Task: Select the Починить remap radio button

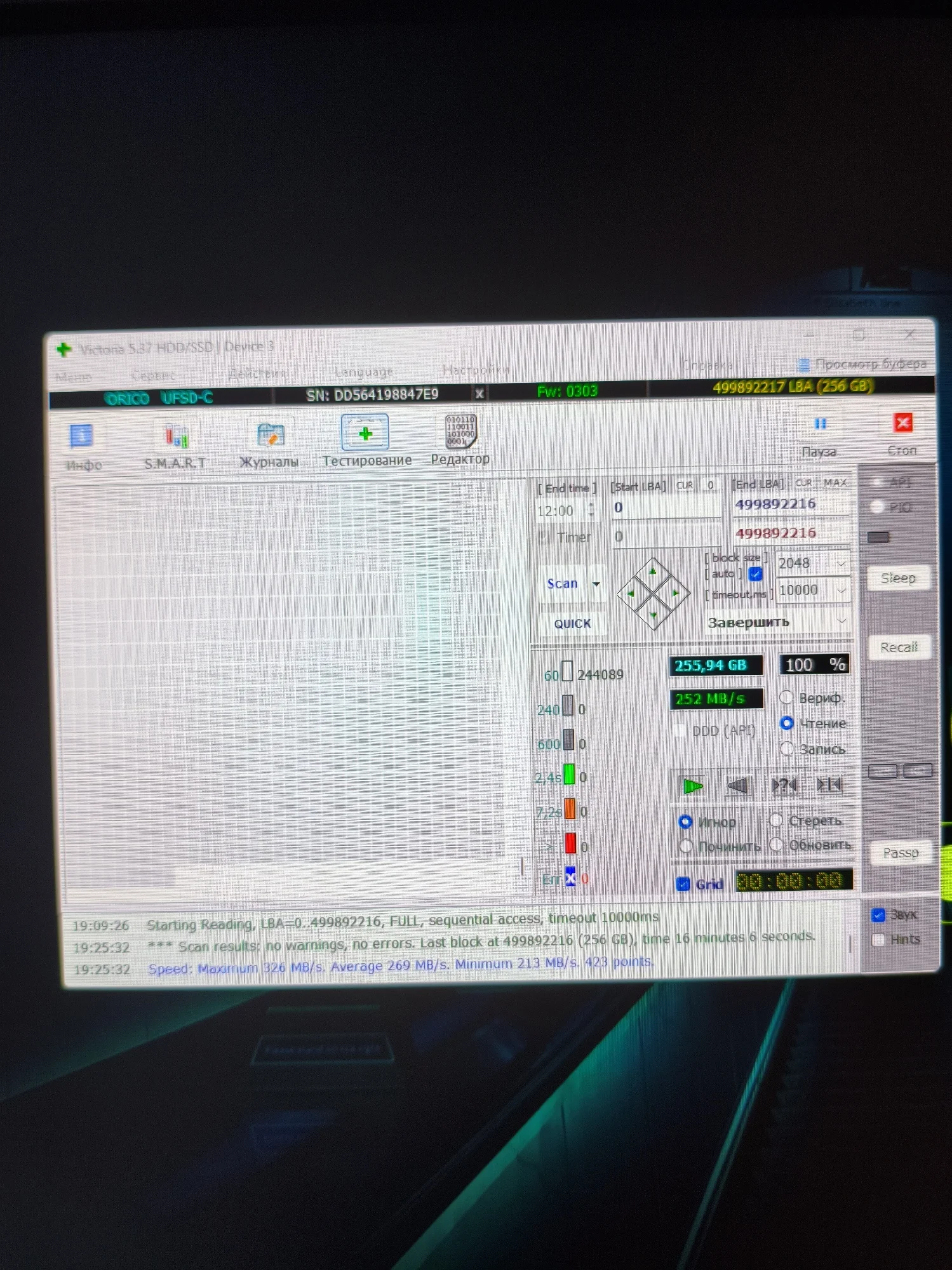Action: pos(685,846)
